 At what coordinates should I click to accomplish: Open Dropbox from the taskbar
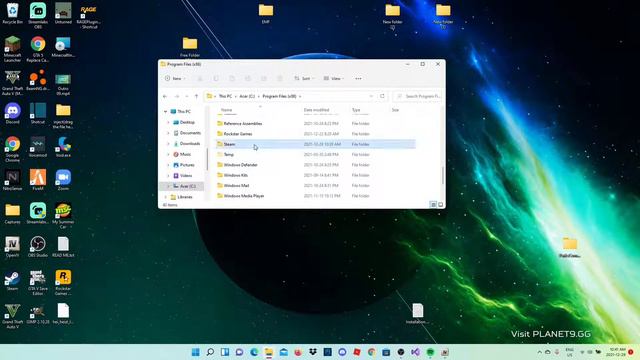pos(313,352)
